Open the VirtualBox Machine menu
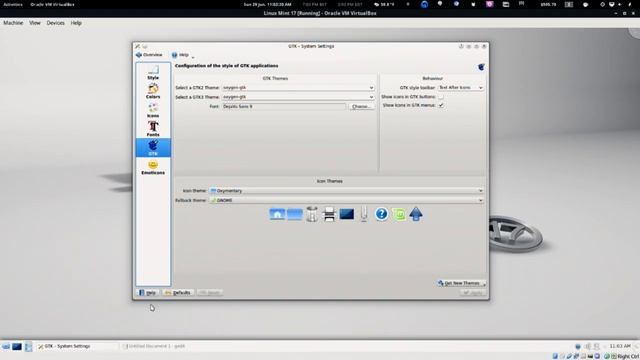This screenshot has height=360, width=640. coord(13,23)
